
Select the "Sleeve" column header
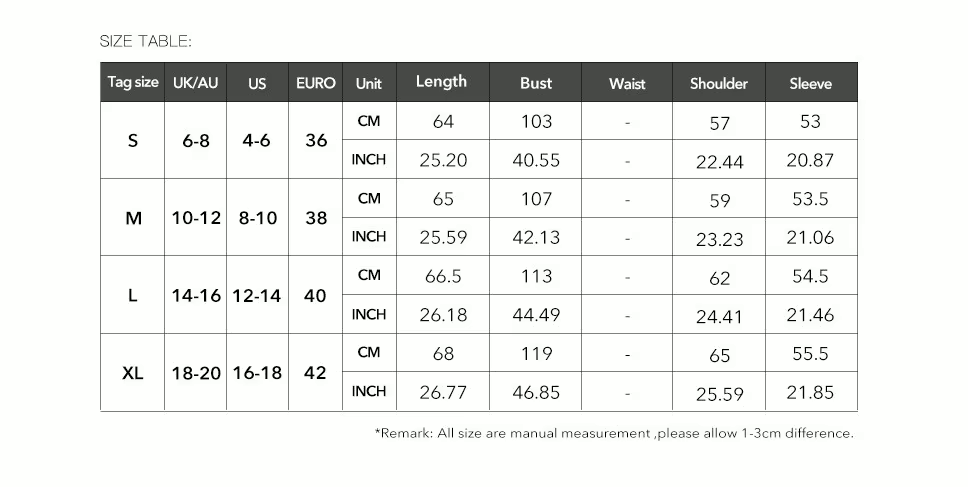(x=810, y=84)
